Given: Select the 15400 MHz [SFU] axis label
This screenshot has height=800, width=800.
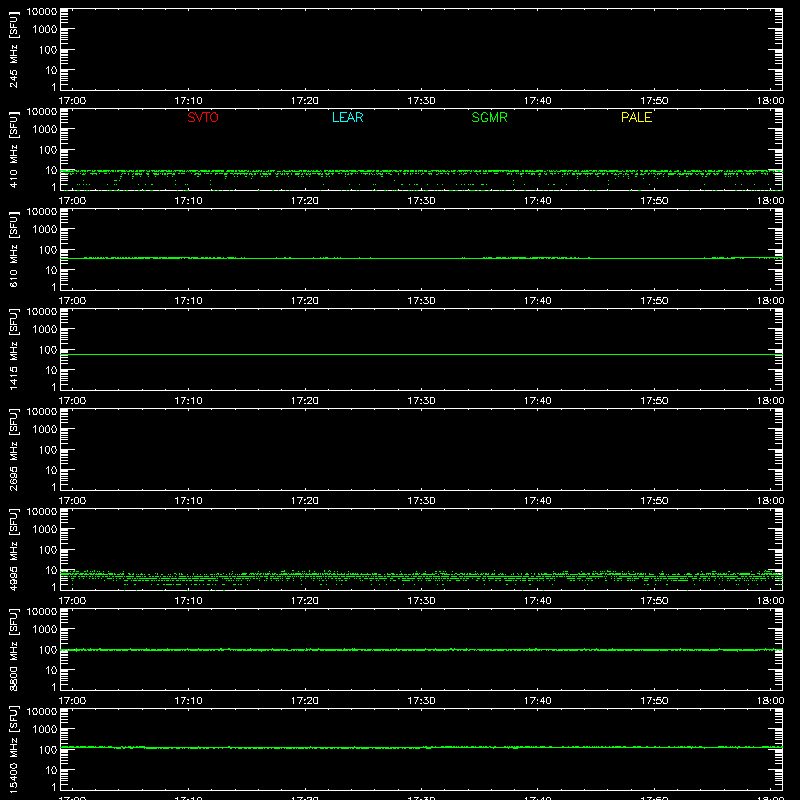Looking at the screenshot, I should click(13, 749).
